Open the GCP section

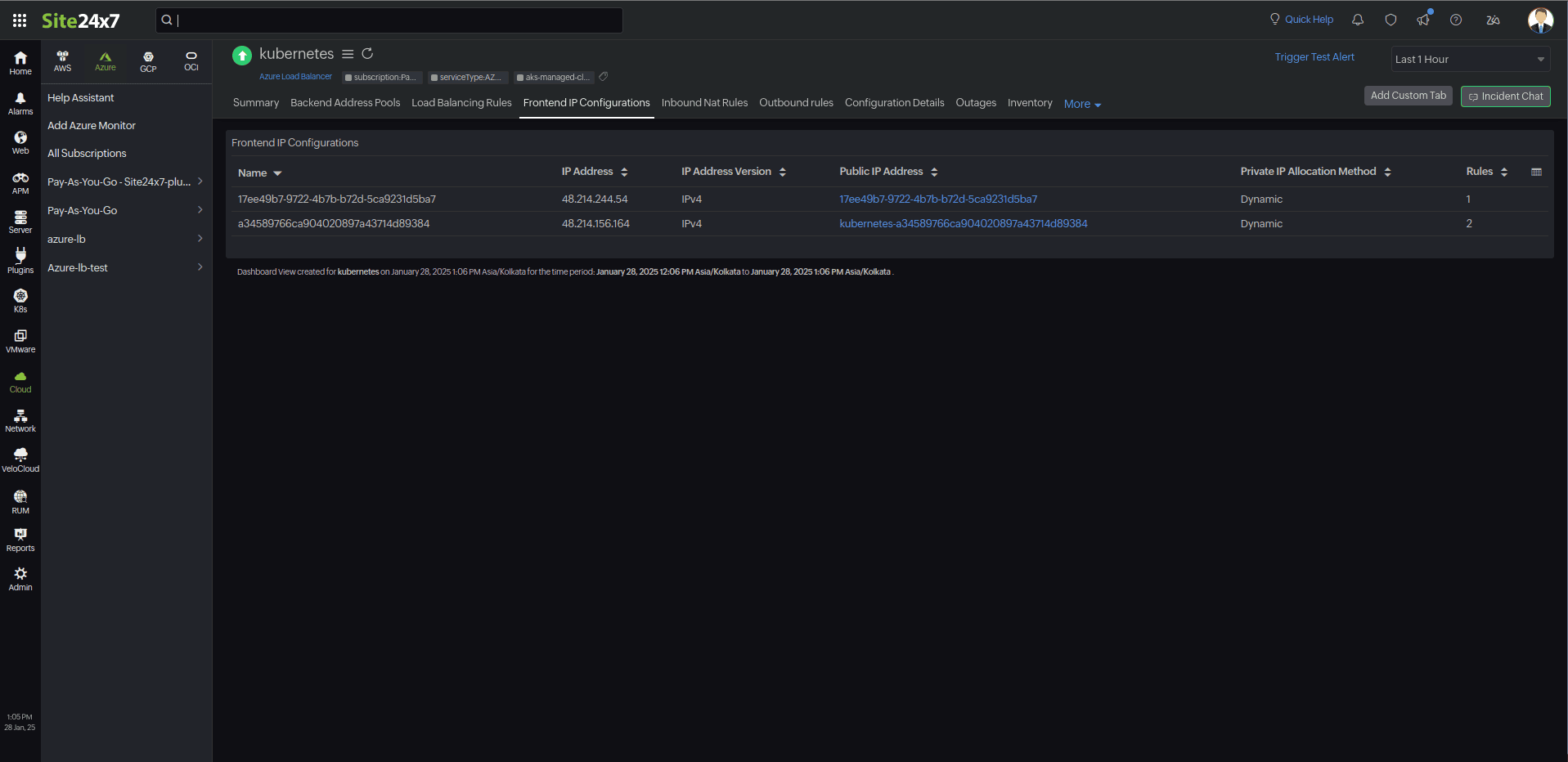coord(149,61)
